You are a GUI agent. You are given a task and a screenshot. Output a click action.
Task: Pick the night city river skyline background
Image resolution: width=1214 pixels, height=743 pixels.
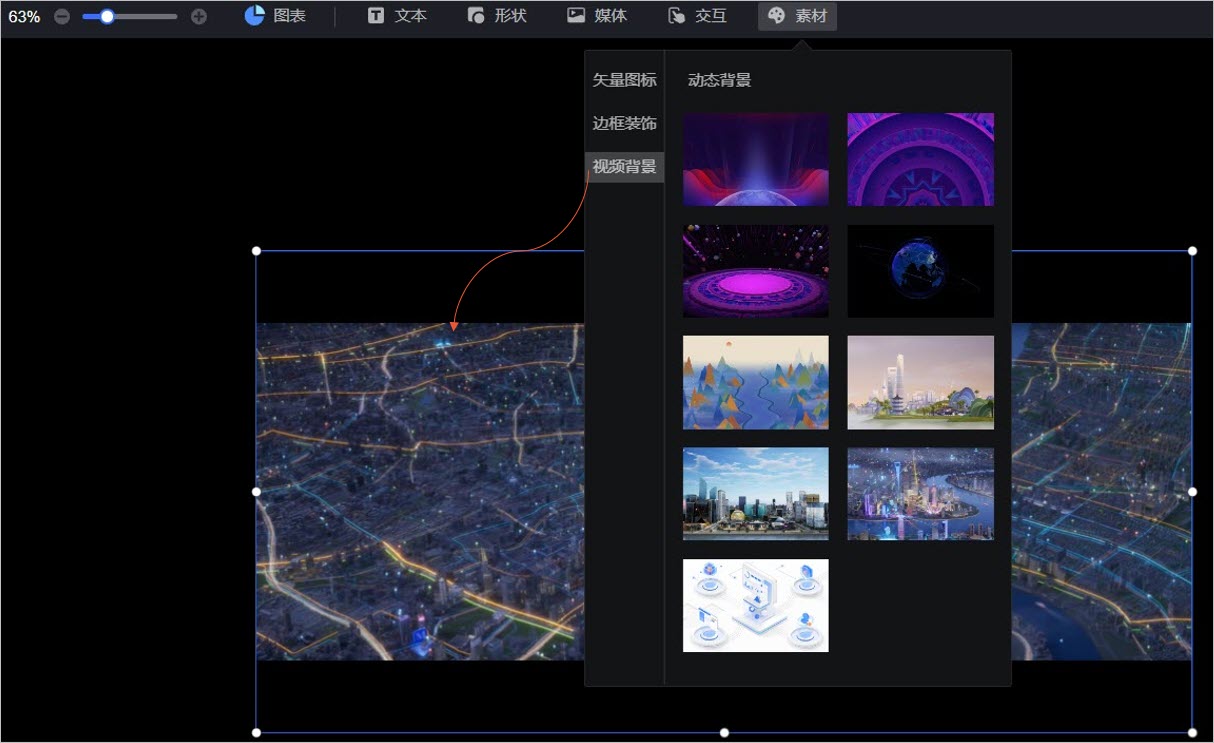pos(920,494)
